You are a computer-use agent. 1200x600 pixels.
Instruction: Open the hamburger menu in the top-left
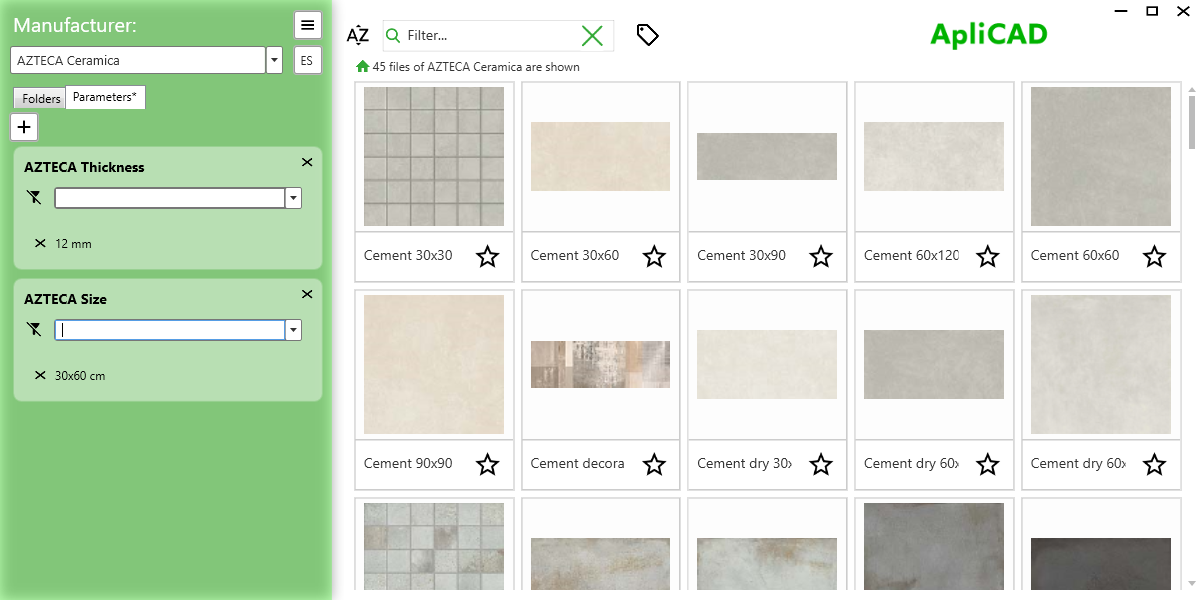click(307, 25)
